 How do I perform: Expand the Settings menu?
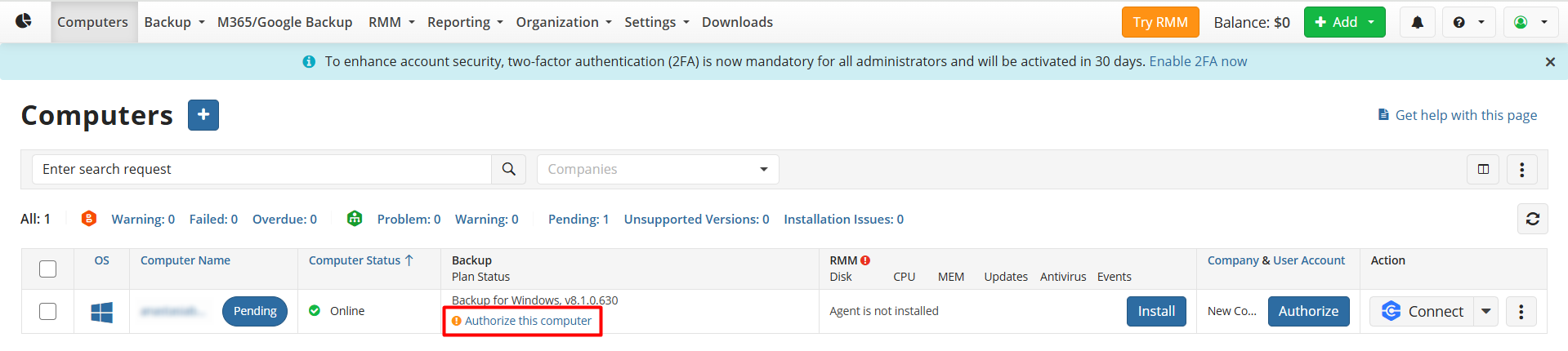657,22
